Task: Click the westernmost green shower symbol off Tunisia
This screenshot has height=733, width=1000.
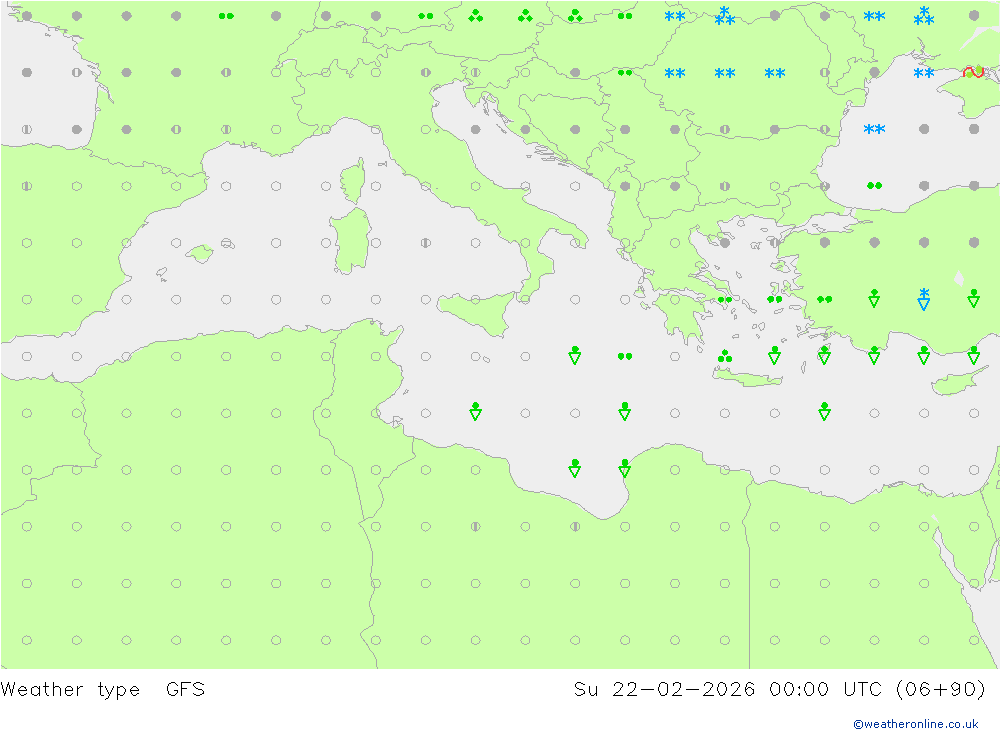Action: [x=475, y=411]
